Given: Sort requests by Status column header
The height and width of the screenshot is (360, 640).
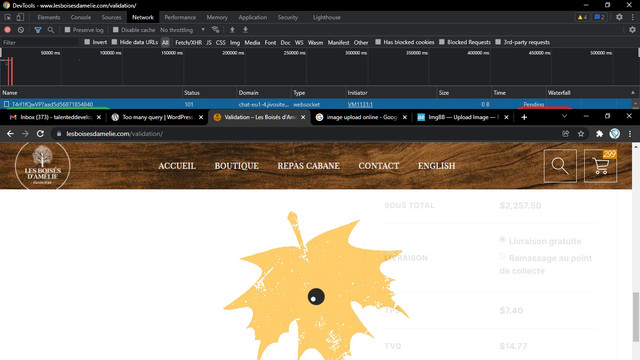Looking at the screenshot, I should point(209,93).
